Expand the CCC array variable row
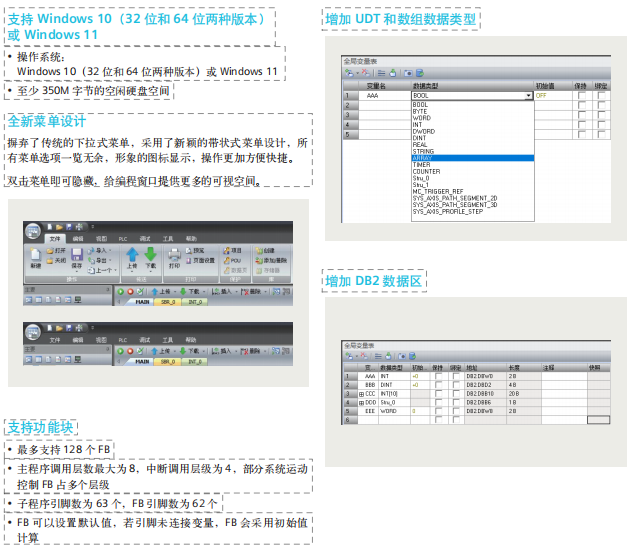 click(x=362, y=394)
